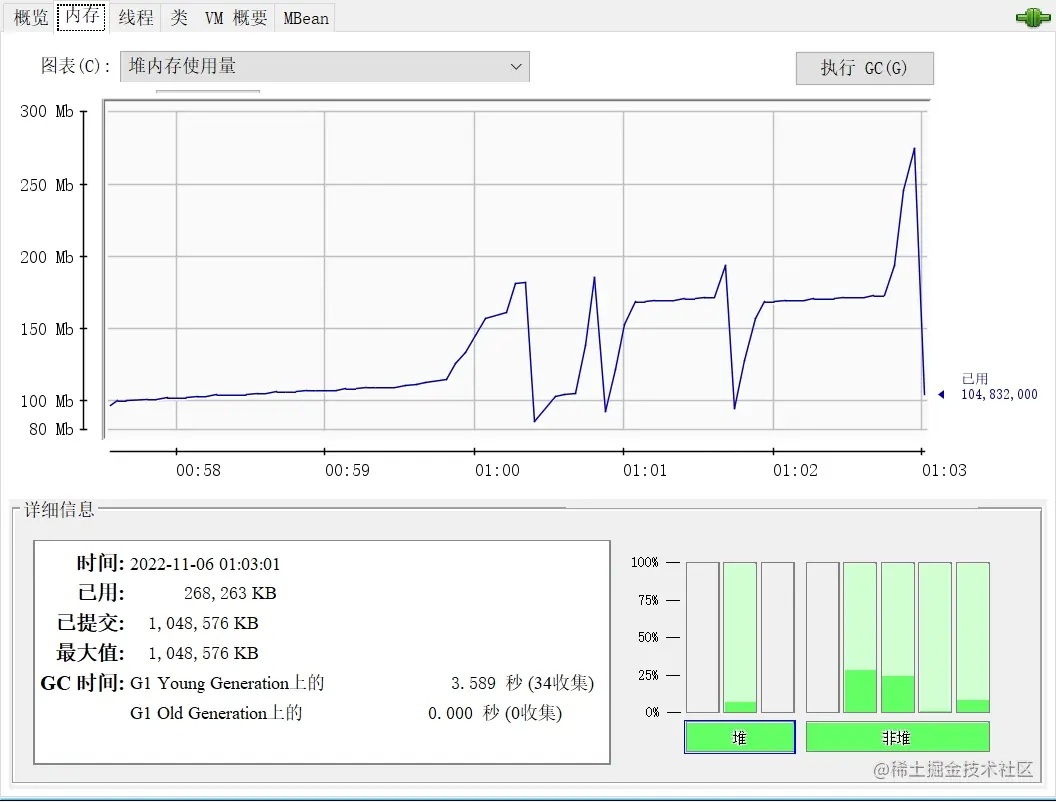Click the 详细信息 panel title

pyautogui.click(x=59, y=510)
